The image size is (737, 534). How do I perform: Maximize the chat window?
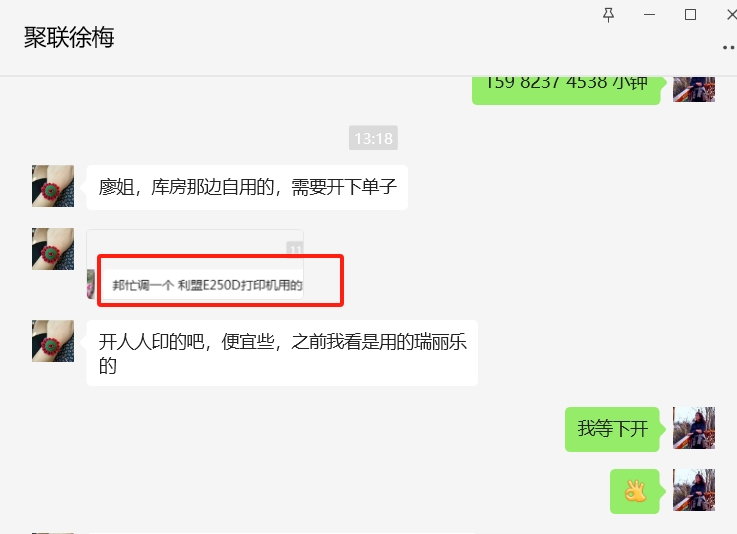(x=690, y=15)
